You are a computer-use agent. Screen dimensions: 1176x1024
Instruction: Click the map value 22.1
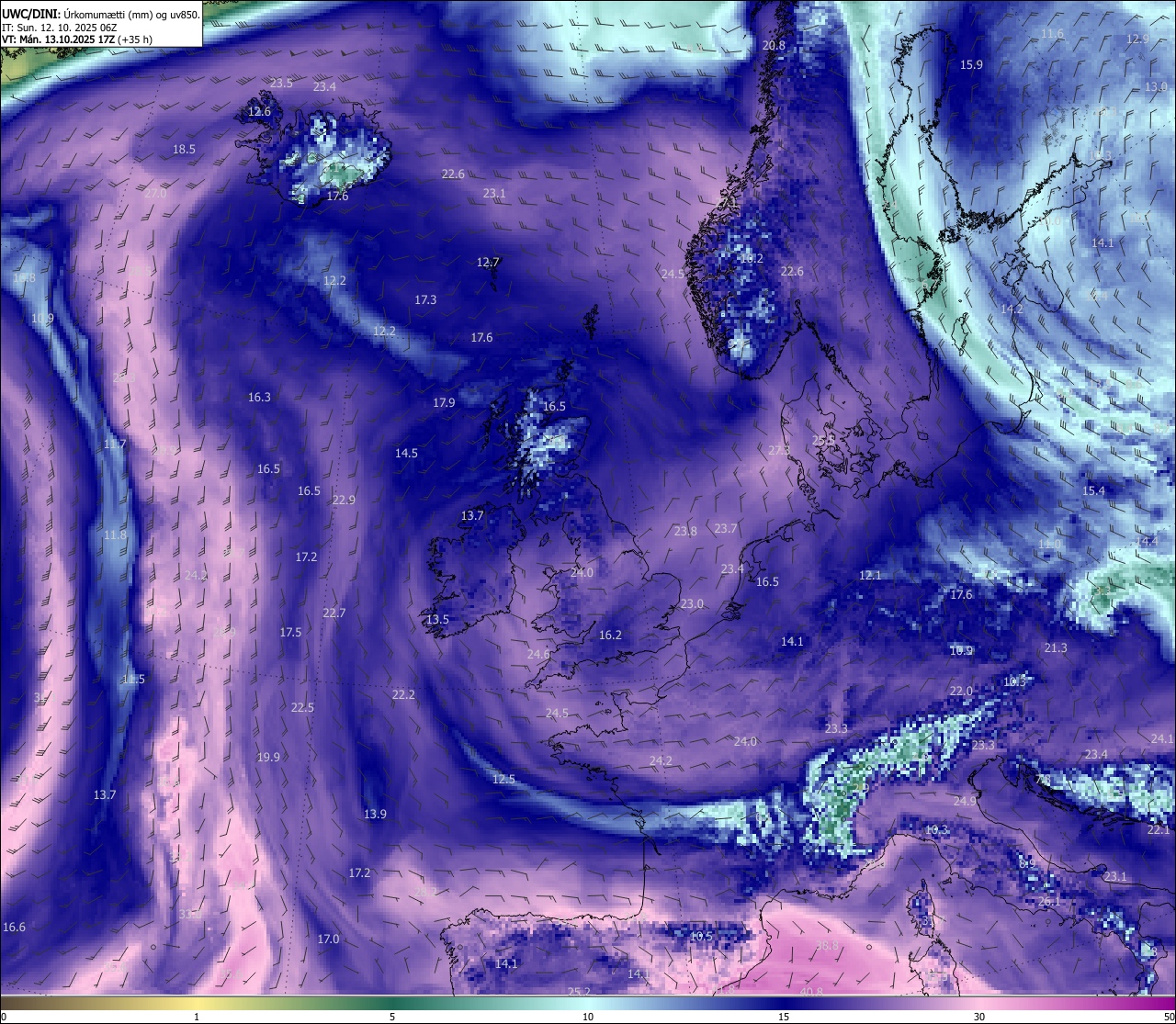click(x=1159, y=829)
